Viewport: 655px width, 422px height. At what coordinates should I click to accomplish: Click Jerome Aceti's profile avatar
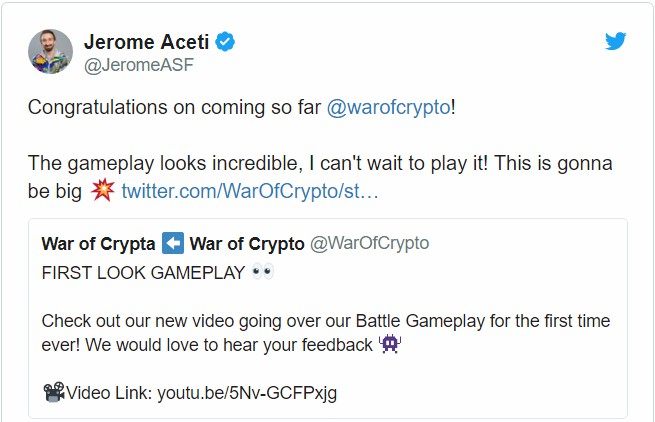(50, 51)
